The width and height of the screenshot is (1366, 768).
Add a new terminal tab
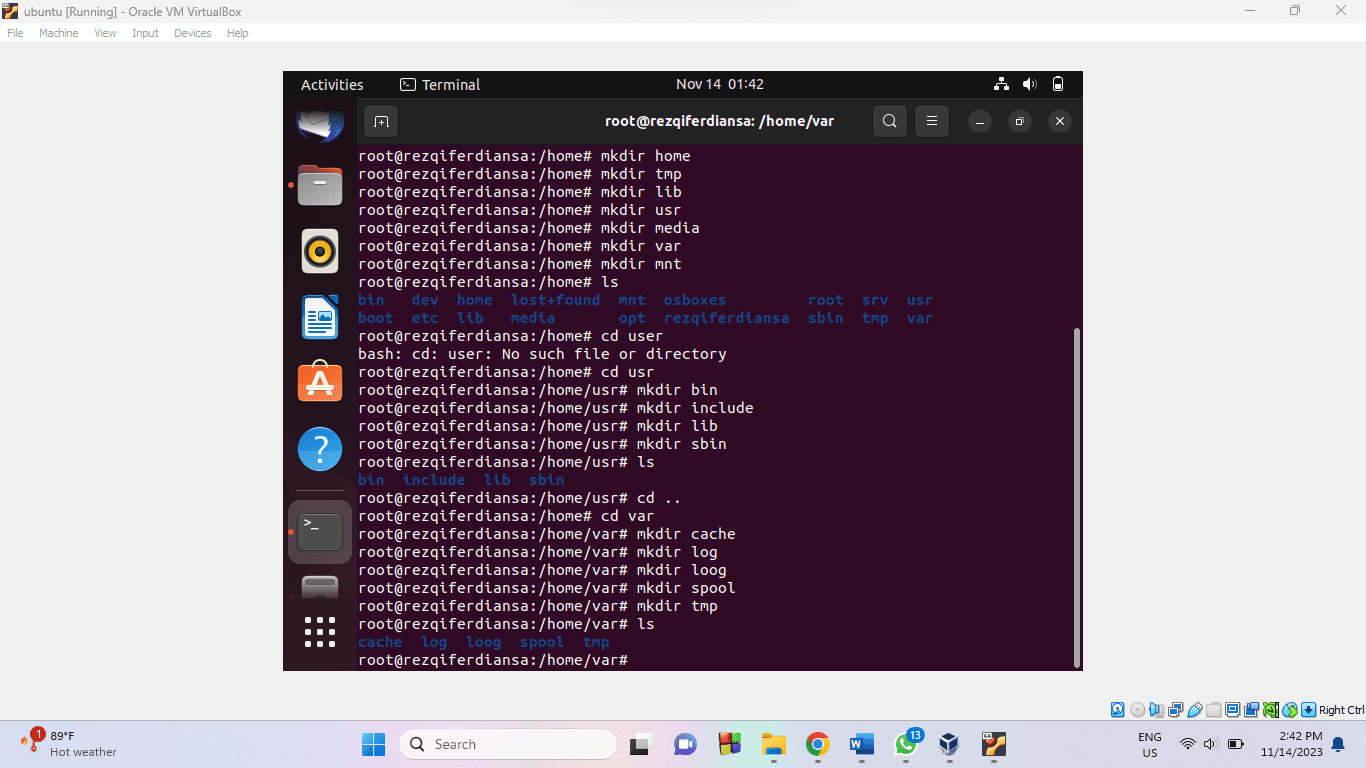point(381,121)
